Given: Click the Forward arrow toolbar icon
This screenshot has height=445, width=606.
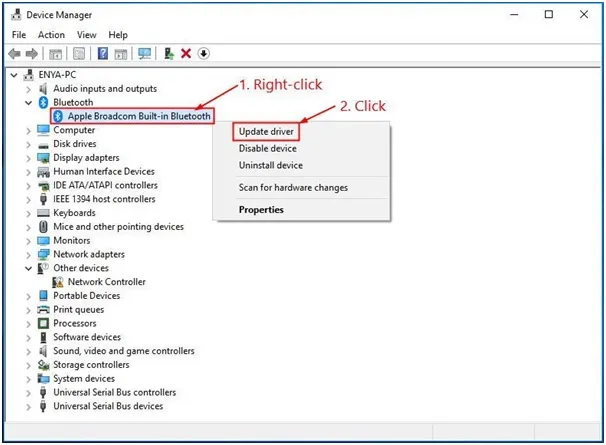Looking at the screenshot, I should [32, 53].
